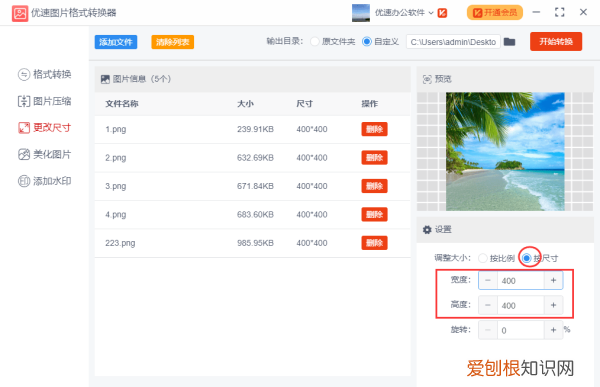Select the 3.png file name
600x387 pixels.
116,186
